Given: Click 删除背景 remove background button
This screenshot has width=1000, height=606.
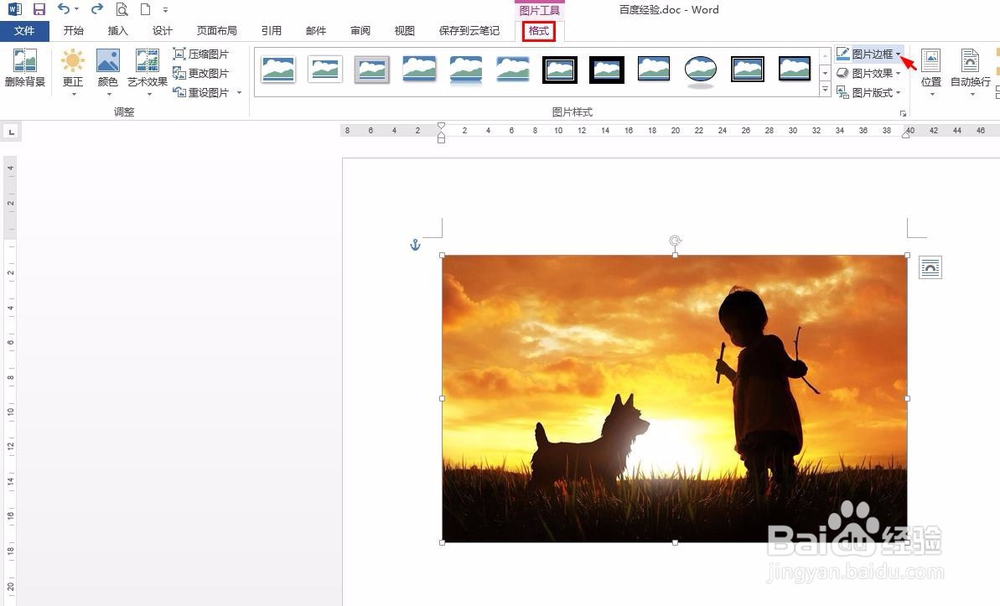Looking at the screenshot, I should pyautogui.click(x=25, y=68).
